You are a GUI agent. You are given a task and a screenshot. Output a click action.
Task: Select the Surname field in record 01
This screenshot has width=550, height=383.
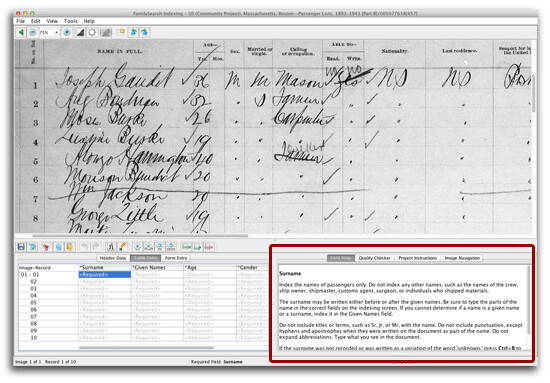click(105, 275)
